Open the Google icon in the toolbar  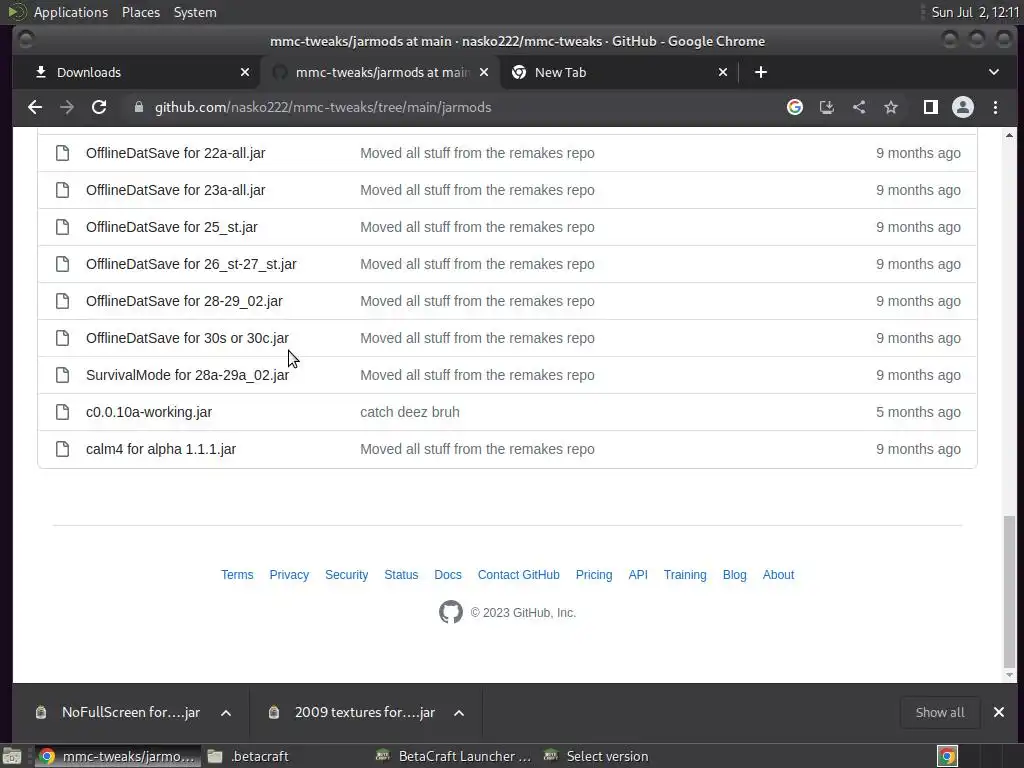pyautogui.click(x=795, y=107)
